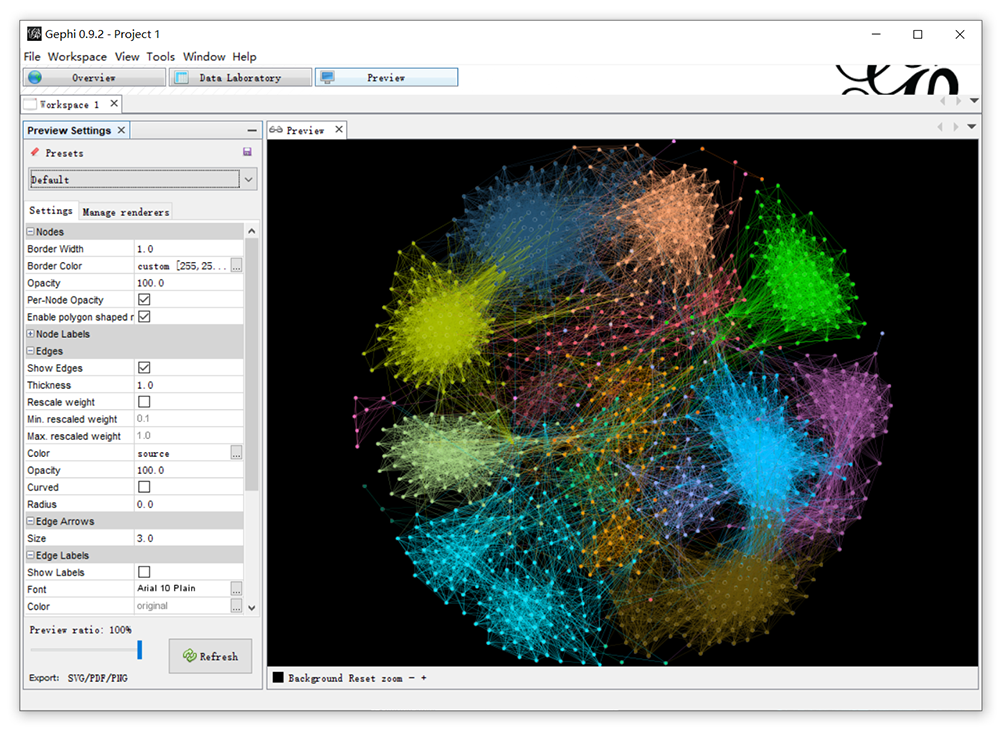
Task: Click the Data Laboratory table icon
Action: click(x=181, y=77)
